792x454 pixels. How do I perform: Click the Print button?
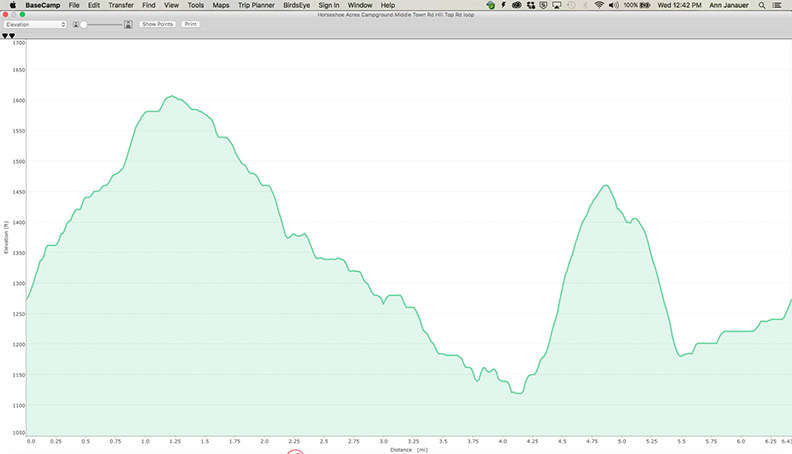pyautogui.click(x=191, y=23)
